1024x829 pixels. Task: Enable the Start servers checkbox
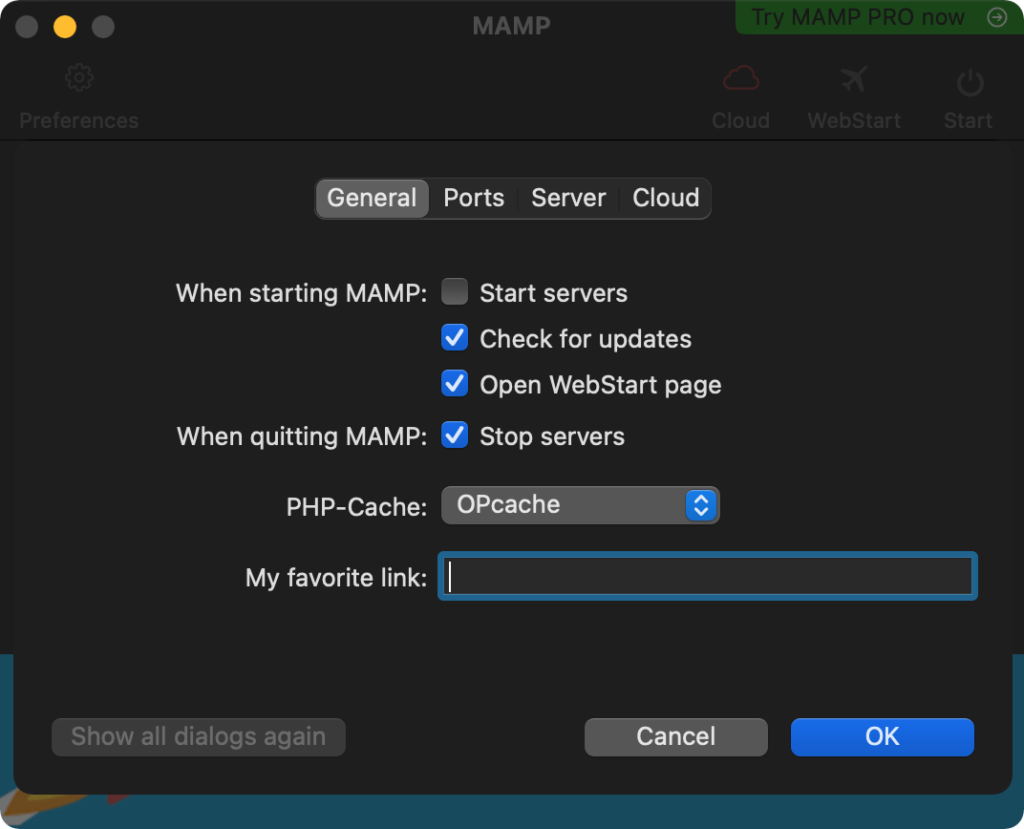tap(455, 292)
